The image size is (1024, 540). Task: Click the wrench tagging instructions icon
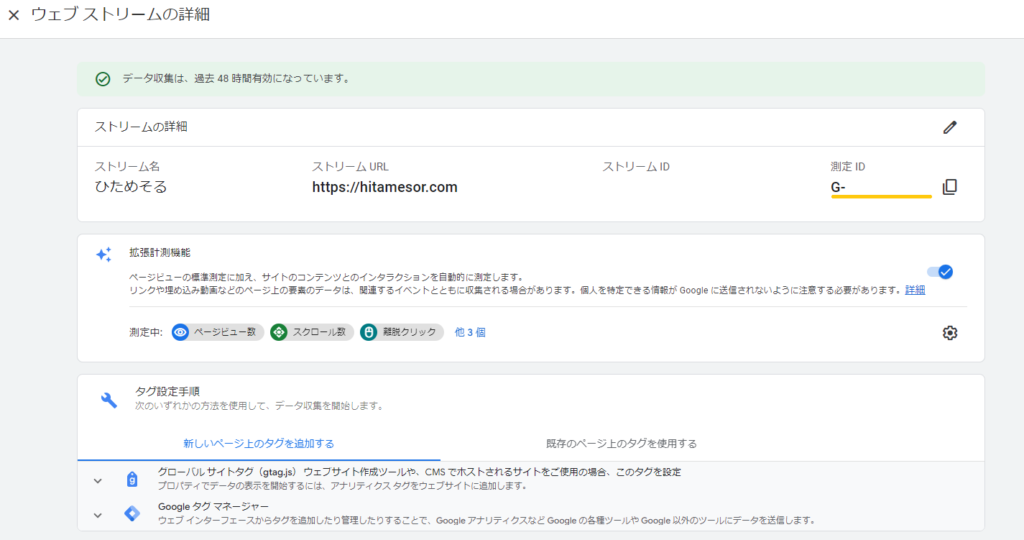pyautogui.click(x=109, y=399)
